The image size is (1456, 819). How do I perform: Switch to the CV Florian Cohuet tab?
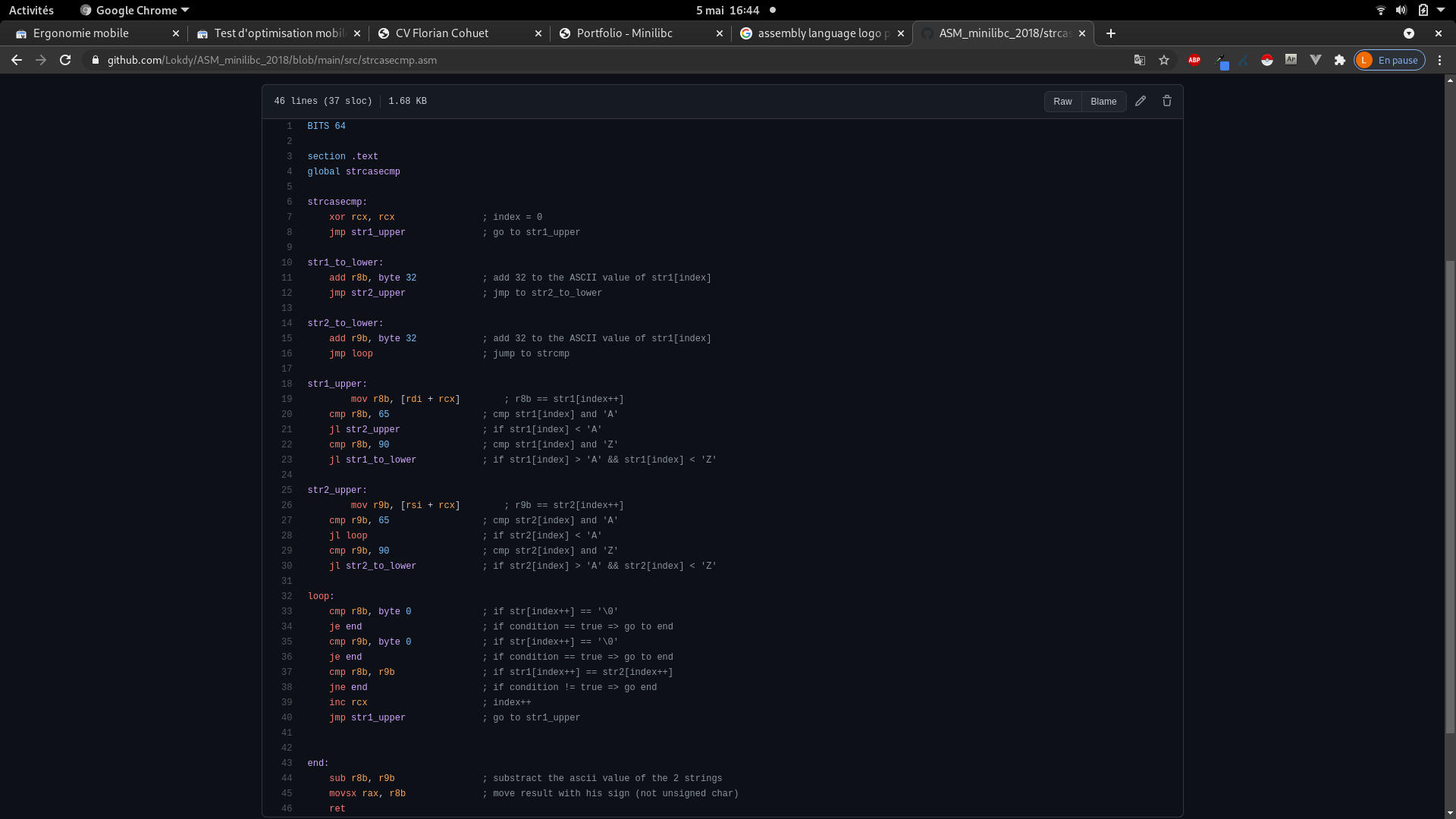460,33
